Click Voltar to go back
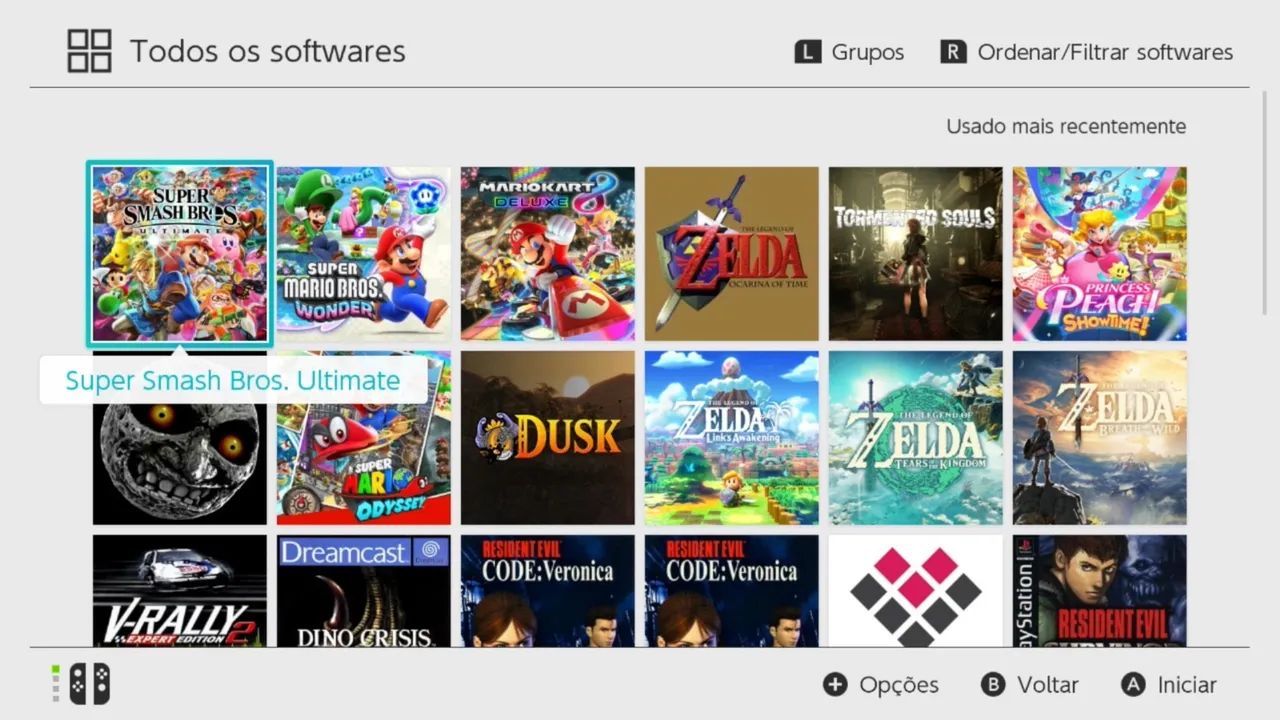 [1047, 685]
